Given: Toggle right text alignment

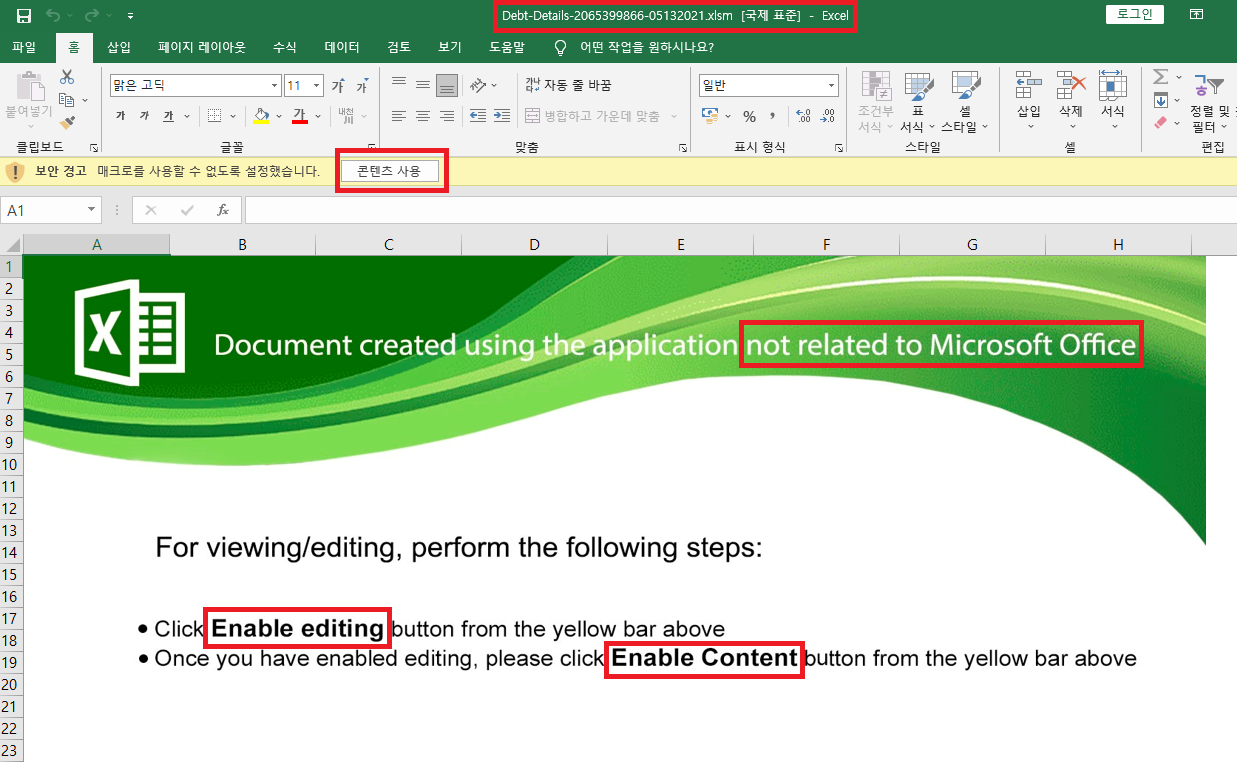Looking at the screenshot, I should tap(447, 116).
